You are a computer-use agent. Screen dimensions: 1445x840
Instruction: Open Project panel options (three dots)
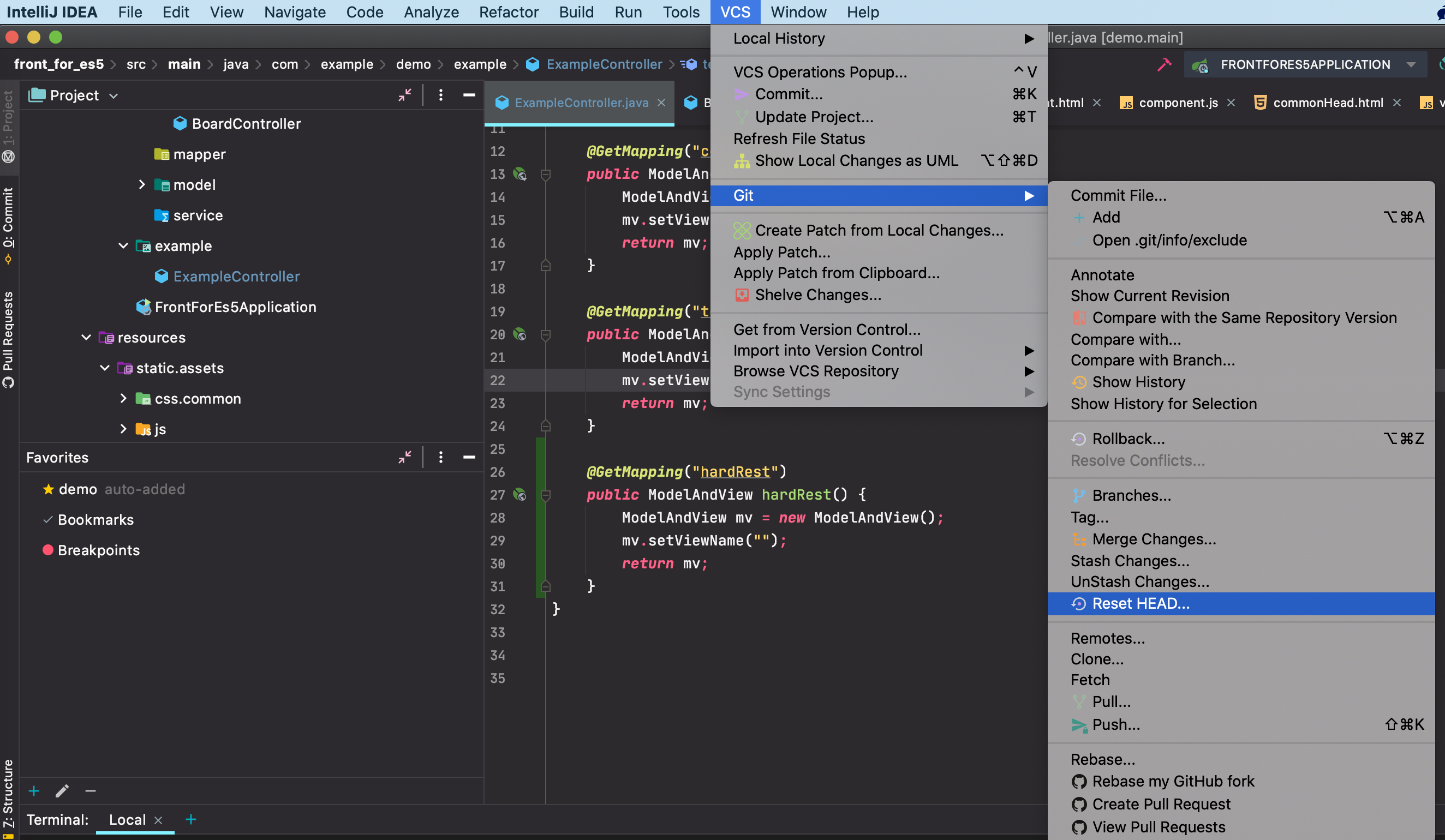(440, 95)
